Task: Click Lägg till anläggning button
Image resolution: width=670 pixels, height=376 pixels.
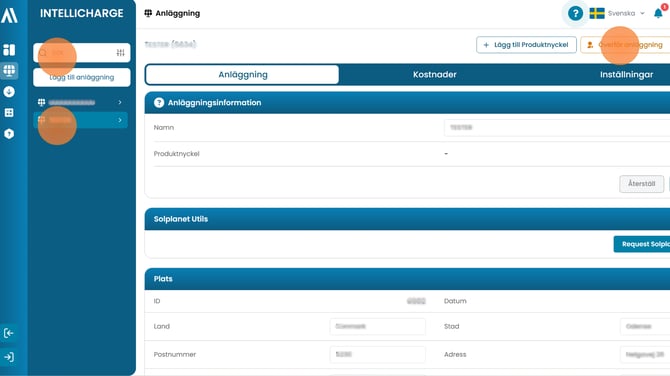Action: click(82, 77)
